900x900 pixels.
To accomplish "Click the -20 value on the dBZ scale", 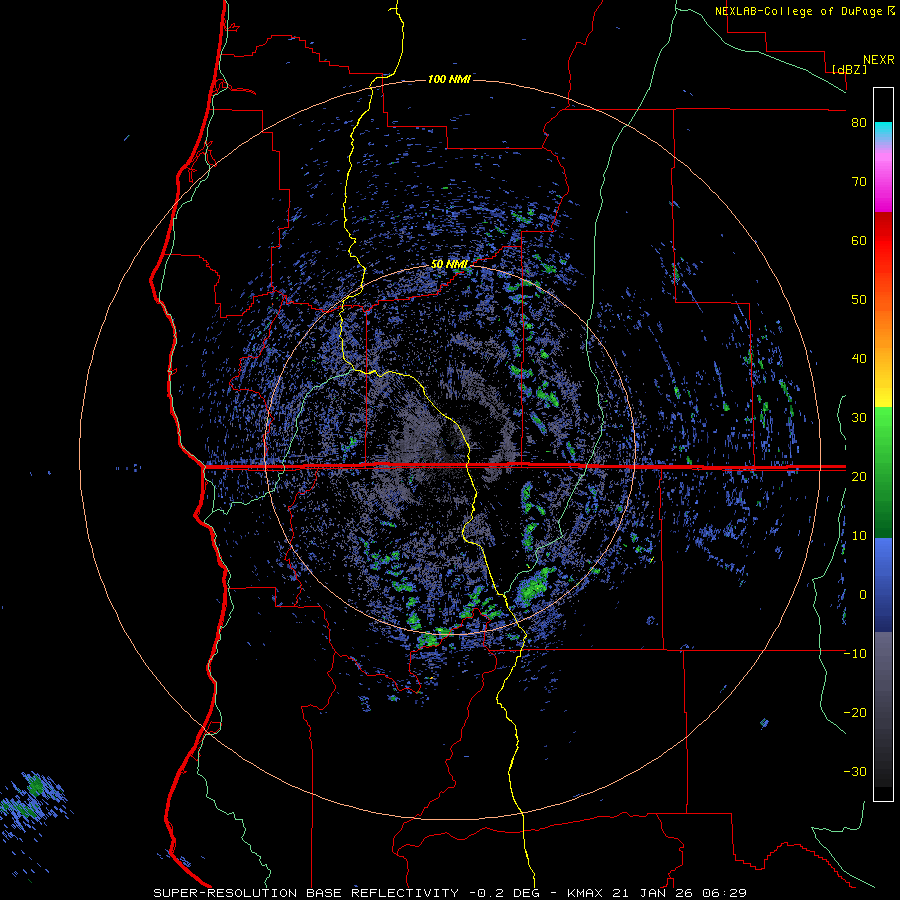I will point(855,712).
